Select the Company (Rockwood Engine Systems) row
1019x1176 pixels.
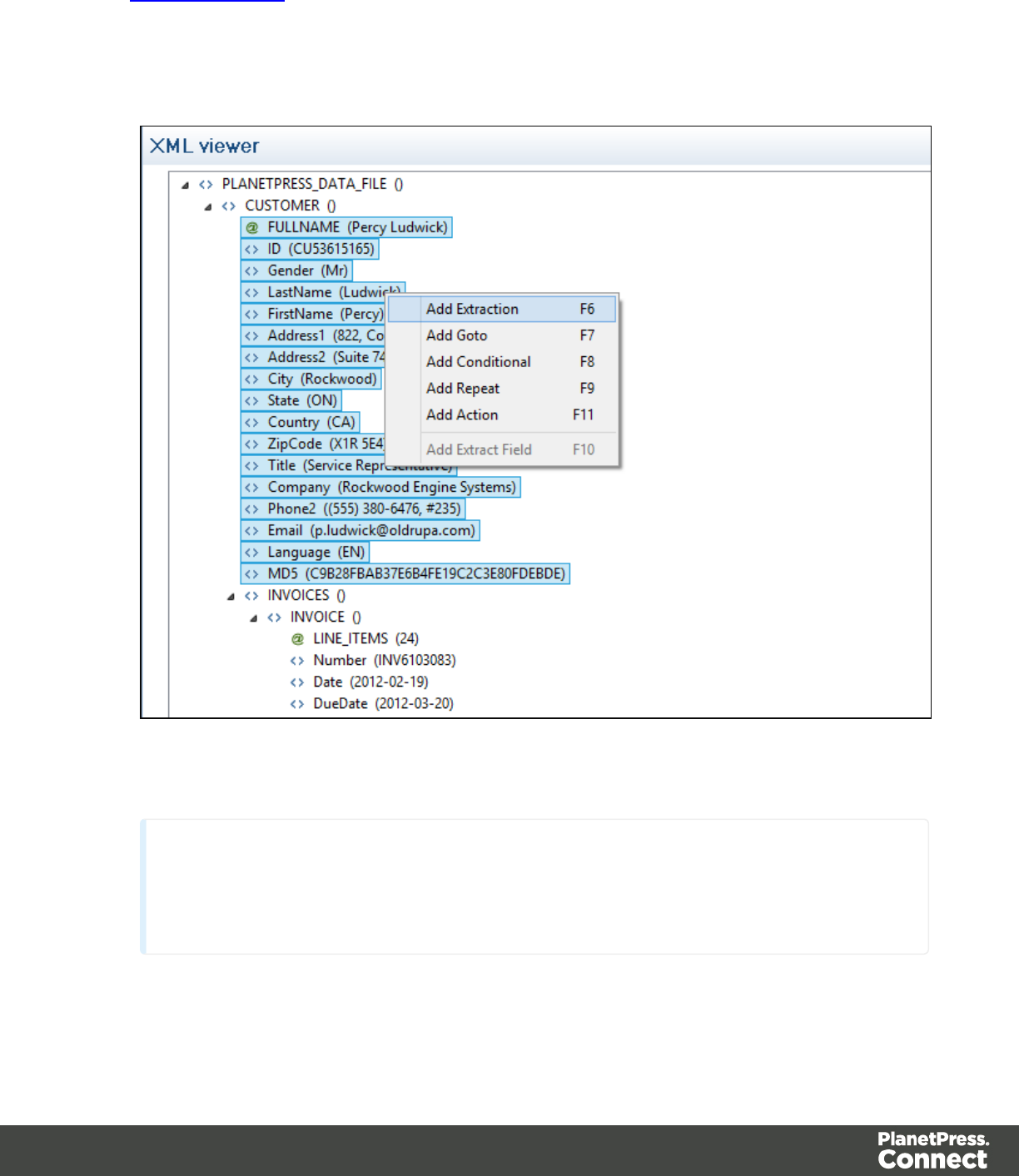(380, 487)
